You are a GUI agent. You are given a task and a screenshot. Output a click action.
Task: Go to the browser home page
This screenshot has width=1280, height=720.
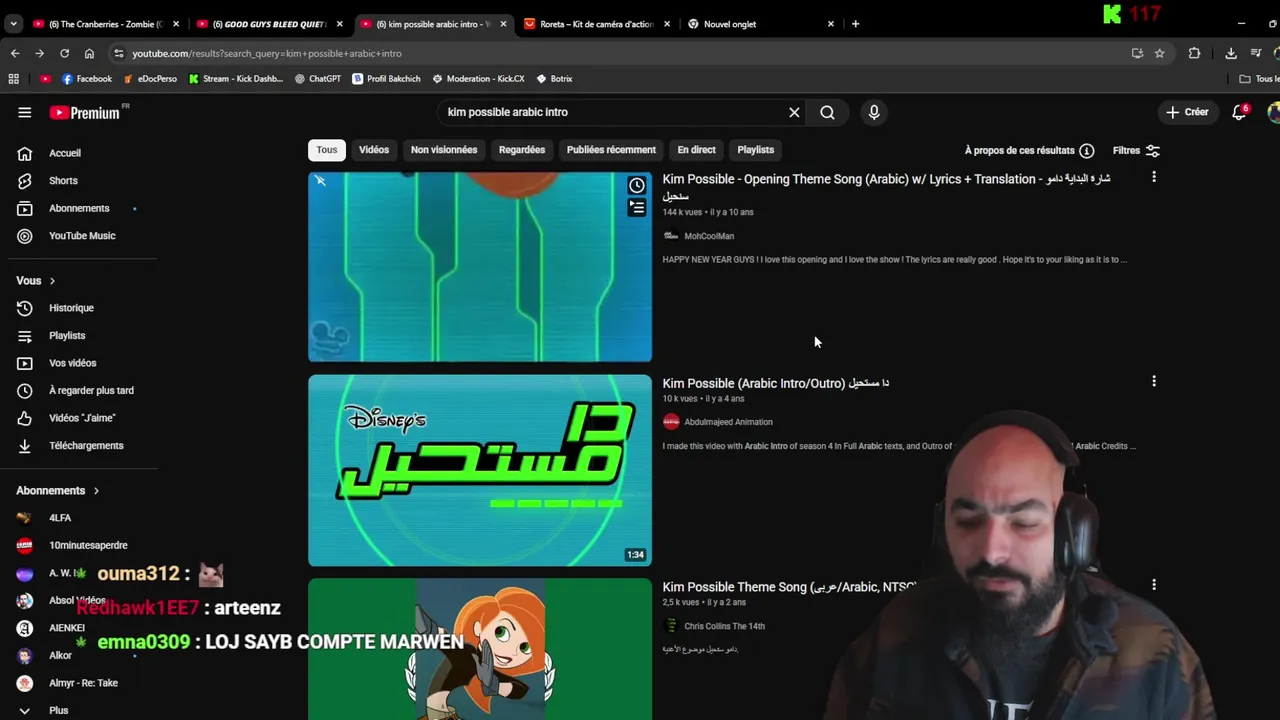pos(89,53)
